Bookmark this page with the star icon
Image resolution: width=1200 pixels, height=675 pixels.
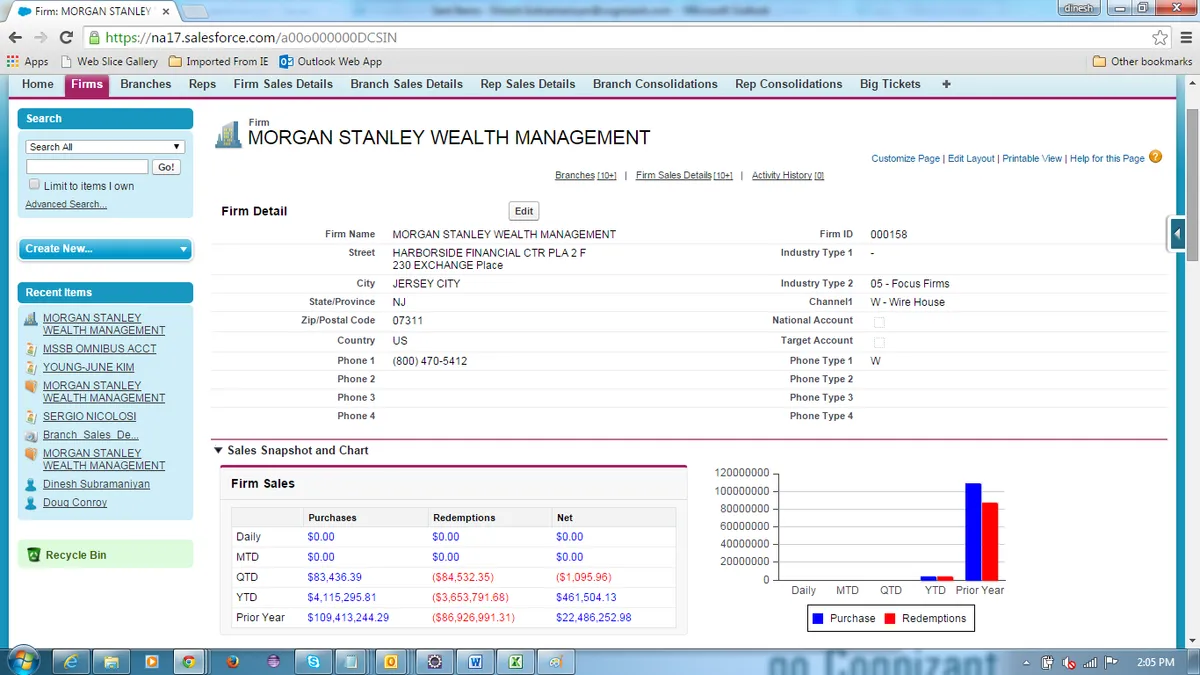coord(1160,37)
